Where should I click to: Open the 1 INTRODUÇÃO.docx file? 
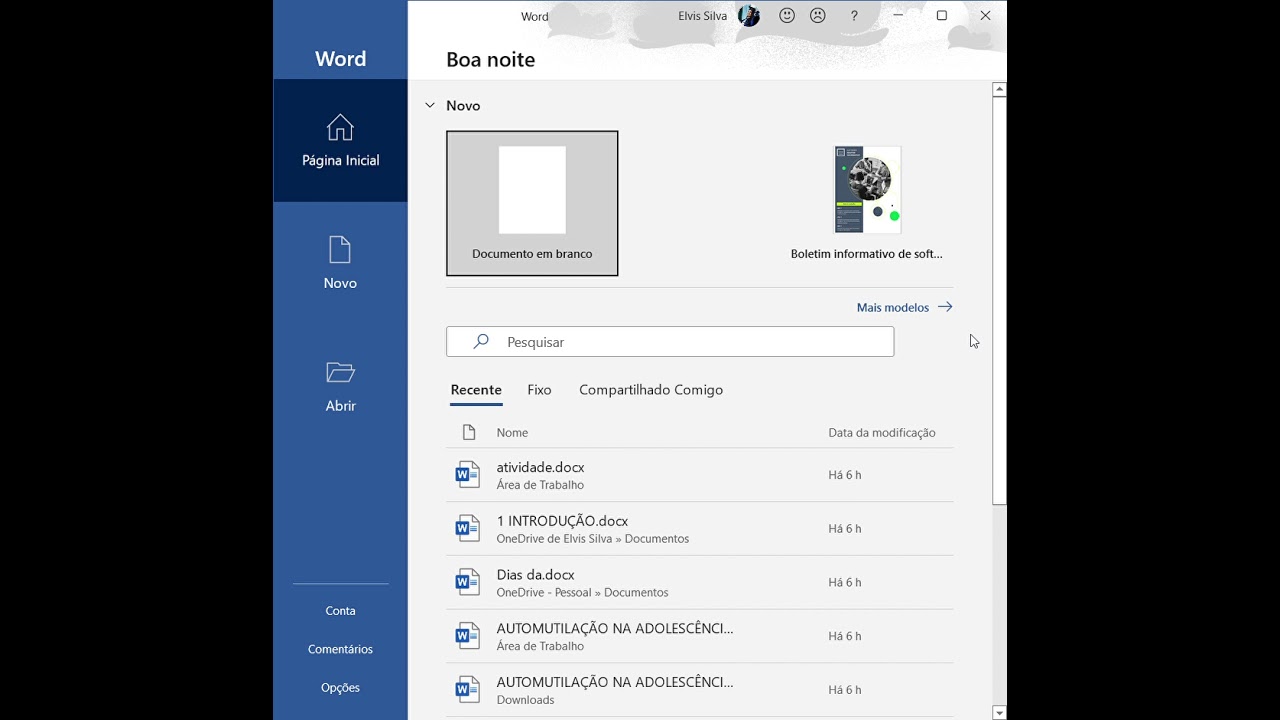[699, 528]
